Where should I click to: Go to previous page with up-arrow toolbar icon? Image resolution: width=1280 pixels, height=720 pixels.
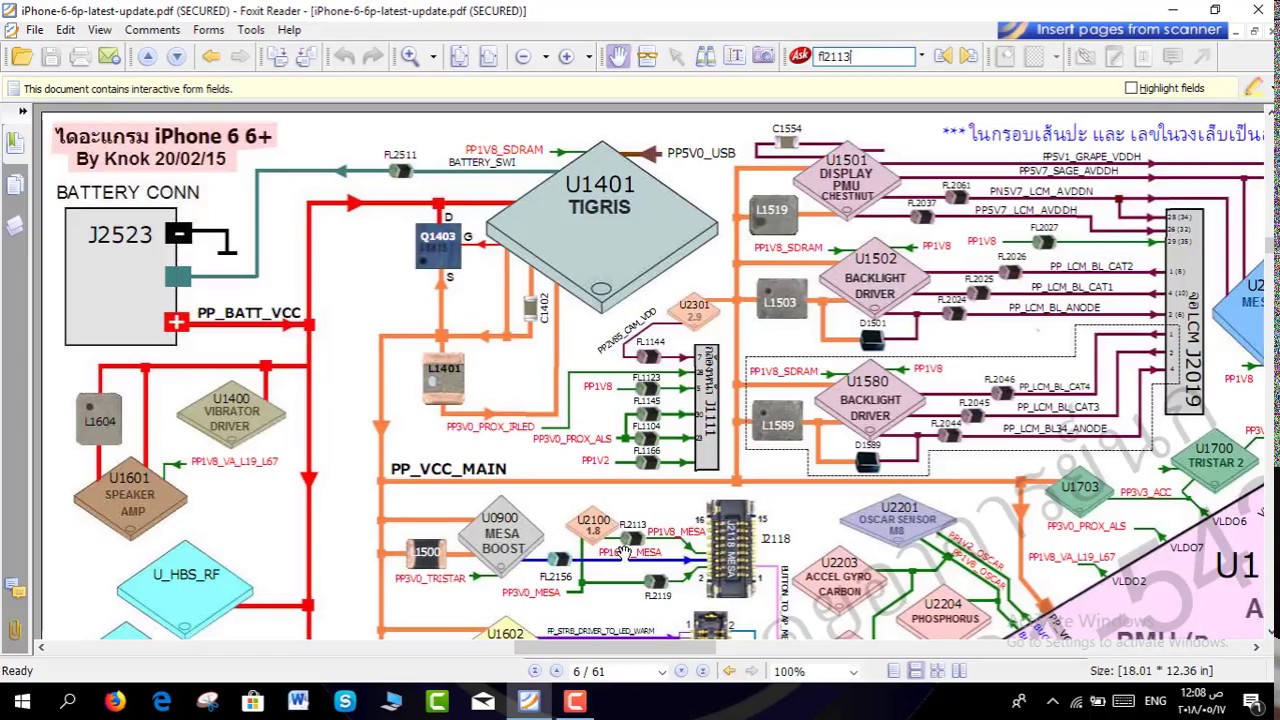[x=147, y=57]
